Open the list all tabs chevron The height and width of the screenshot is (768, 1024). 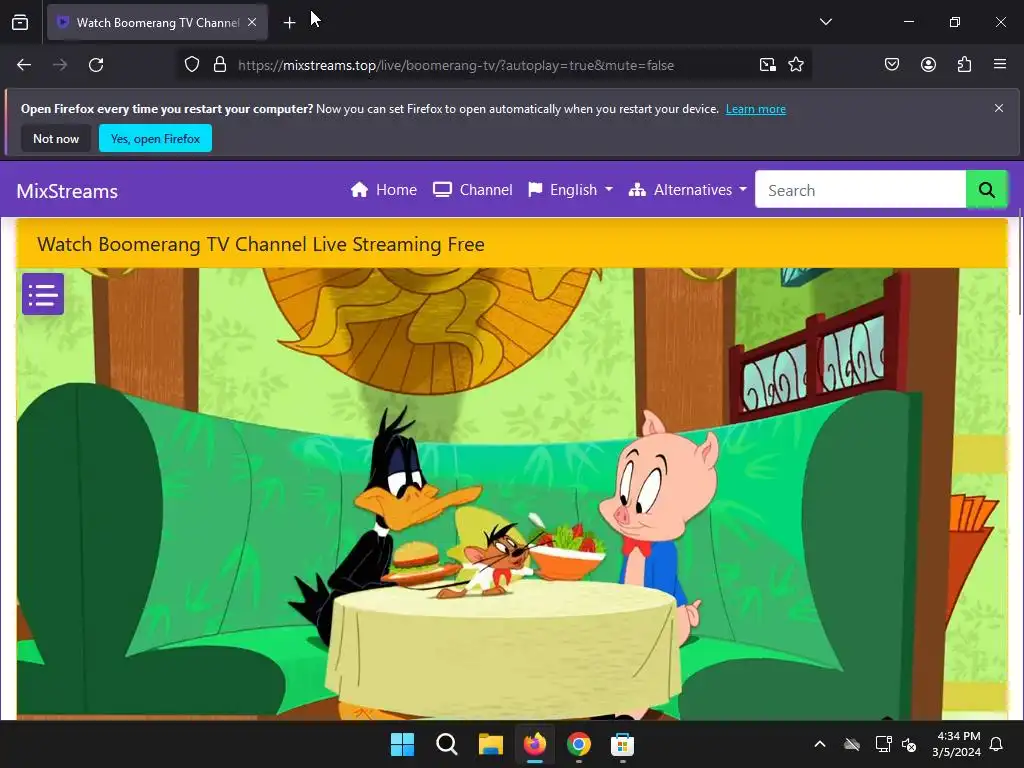click(825, 22)
